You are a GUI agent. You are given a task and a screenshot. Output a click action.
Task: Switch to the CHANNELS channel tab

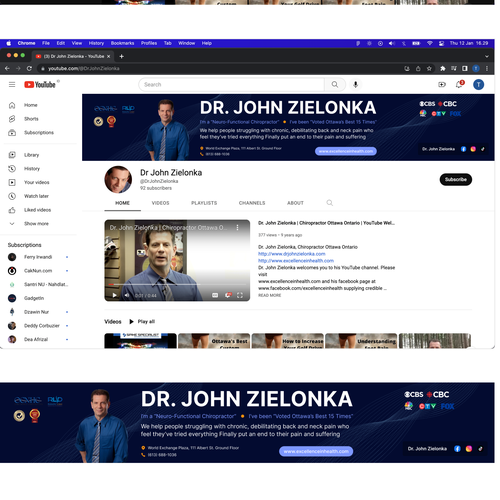click(x=252, y=203)
